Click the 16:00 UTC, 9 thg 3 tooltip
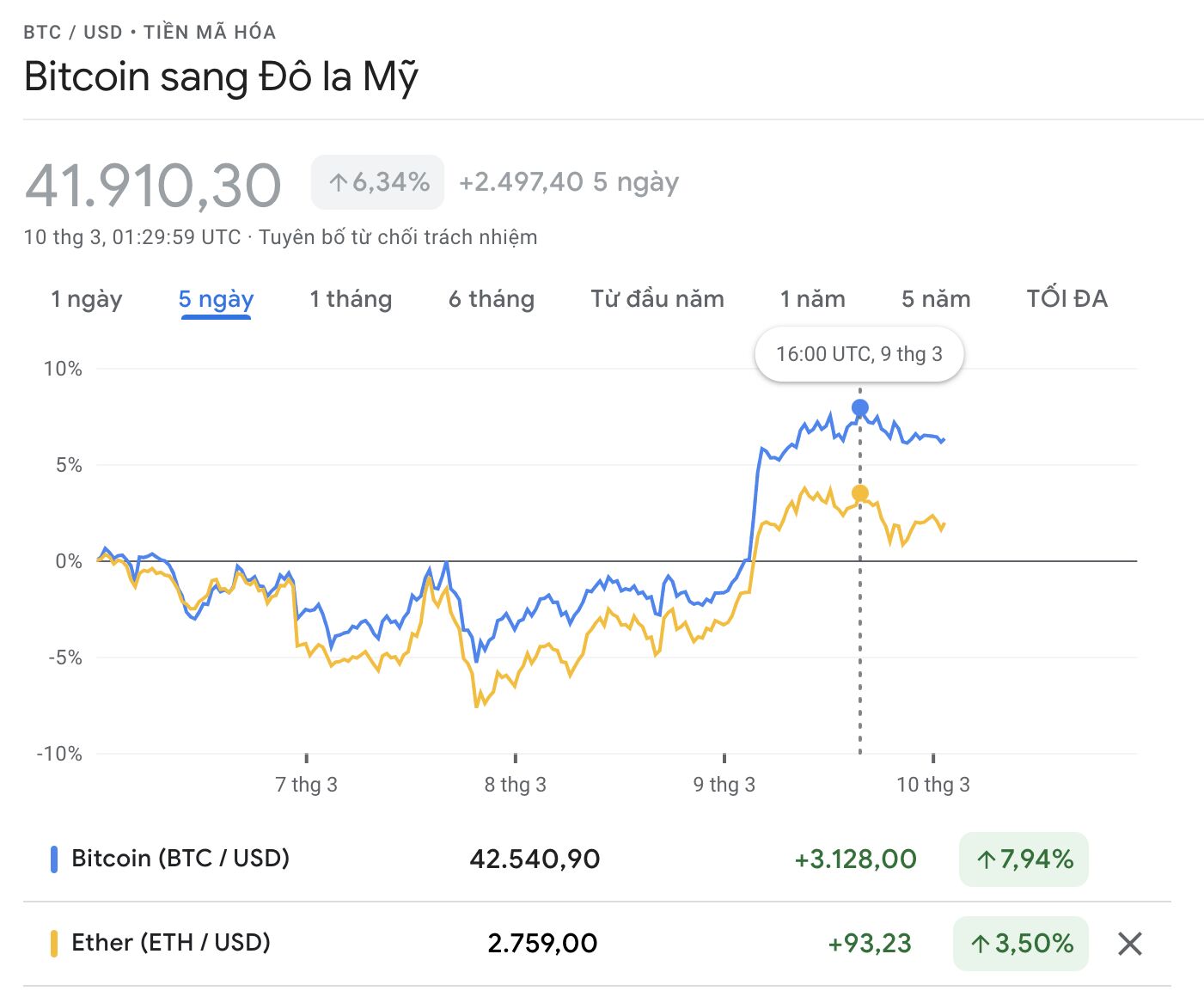The height and width of the screenshot is (1003, 1204). pyautogui.click(x=859, y=354)
